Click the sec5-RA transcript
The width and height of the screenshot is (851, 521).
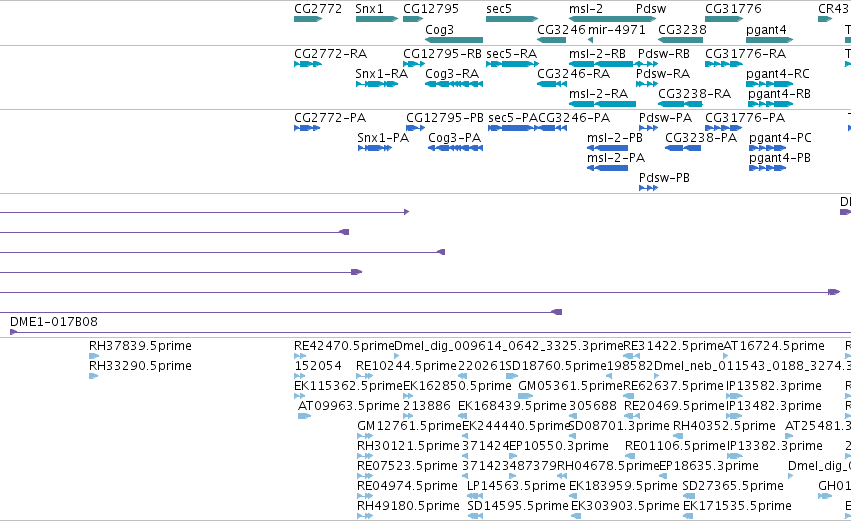[x=512, y=64]
